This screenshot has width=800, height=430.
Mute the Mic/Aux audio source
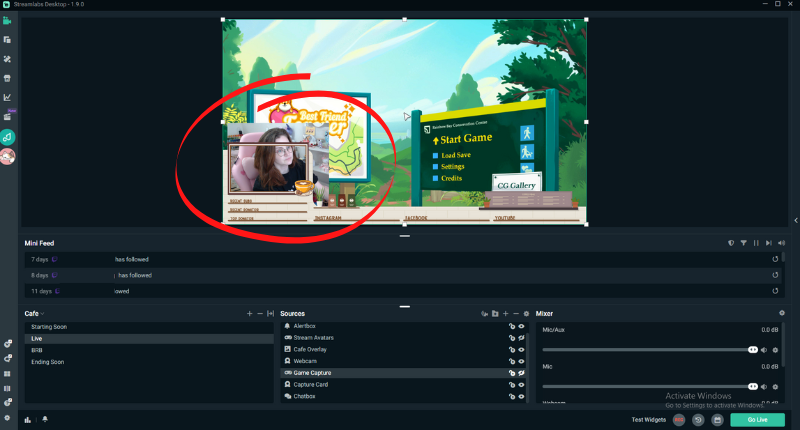pos(764,350)
